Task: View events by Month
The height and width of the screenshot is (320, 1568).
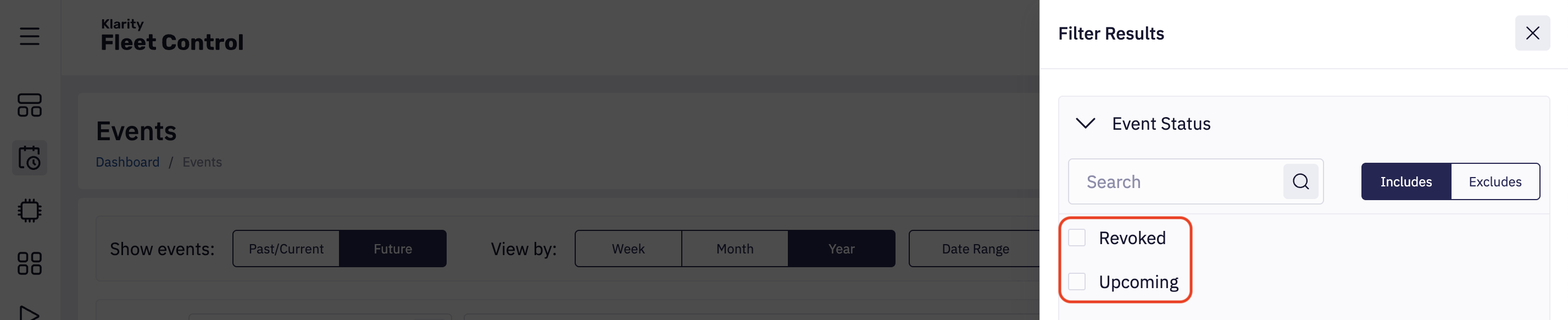Action: click(735, 249)
